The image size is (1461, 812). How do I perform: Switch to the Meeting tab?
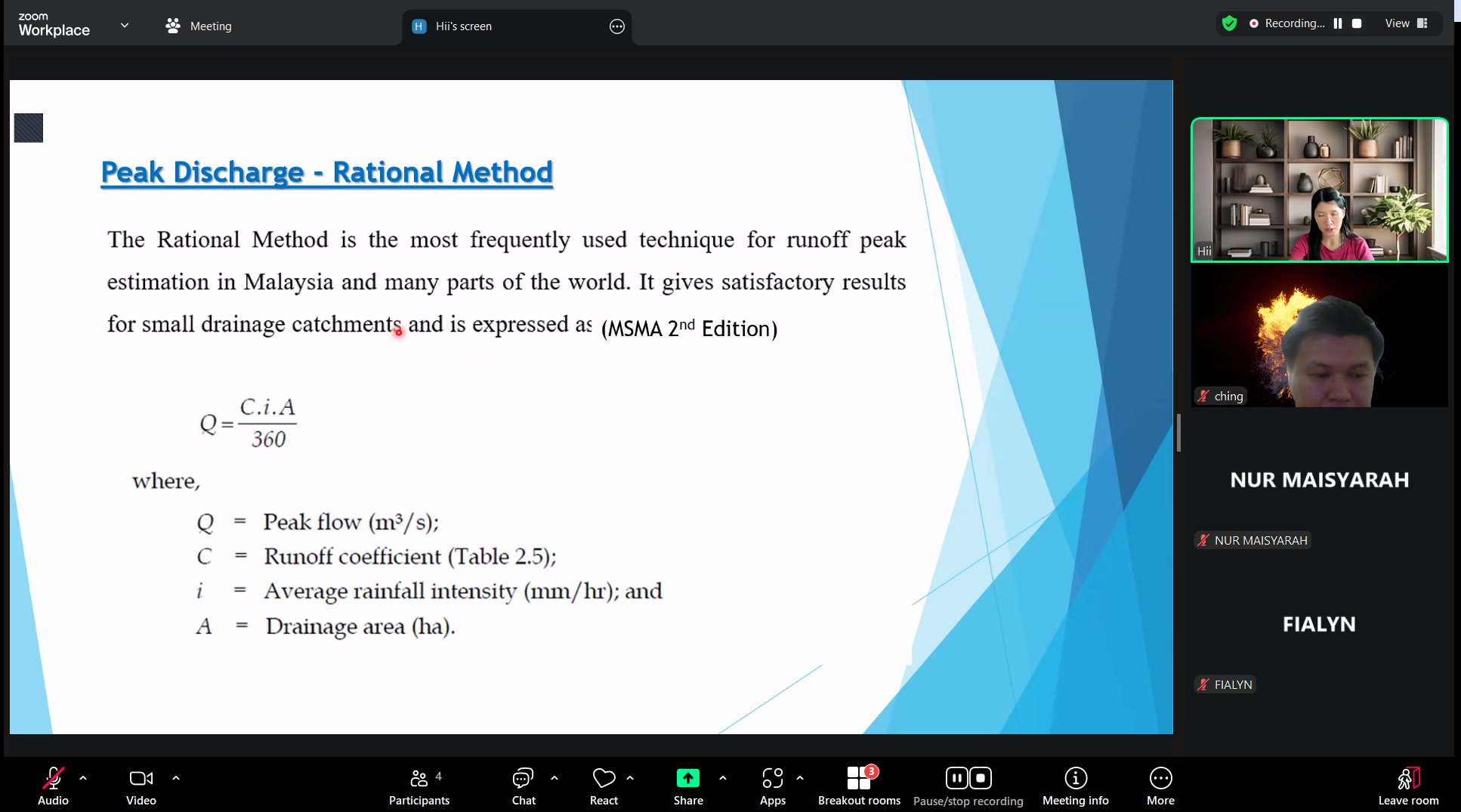tap(199, 26)
